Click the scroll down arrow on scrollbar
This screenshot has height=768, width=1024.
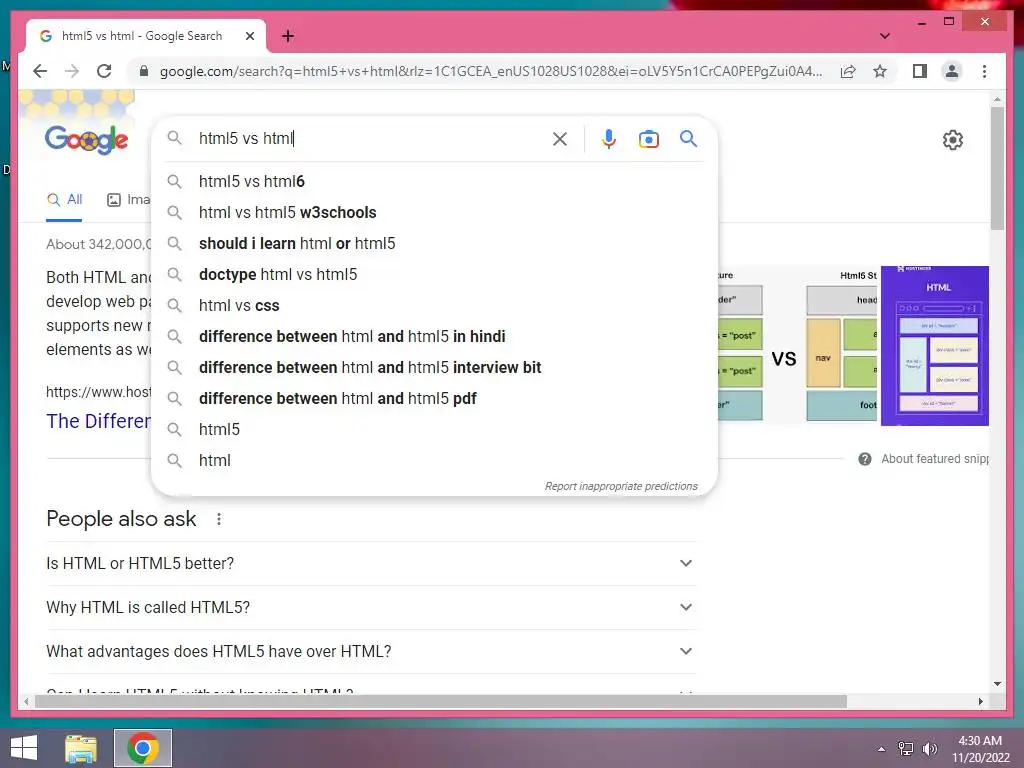(997, 684)
